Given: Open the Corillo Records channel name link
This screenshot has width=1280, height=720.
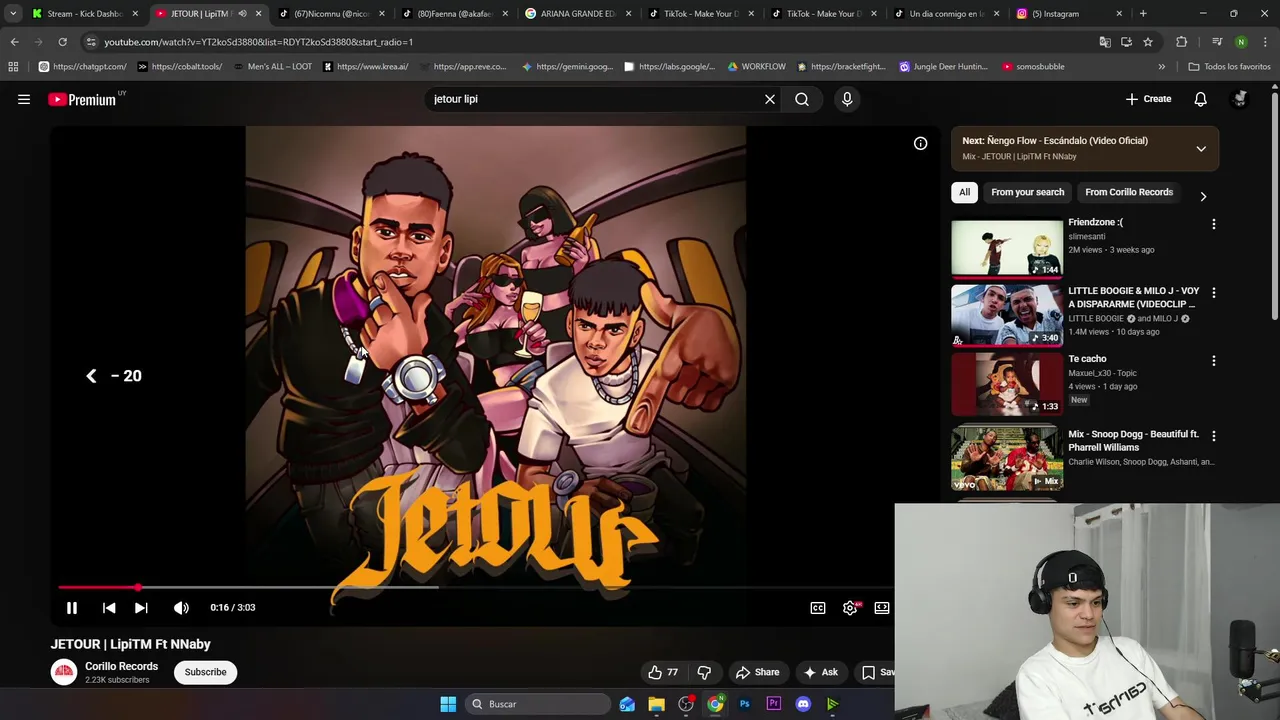Looking at the screenshot, I should 121,666.
